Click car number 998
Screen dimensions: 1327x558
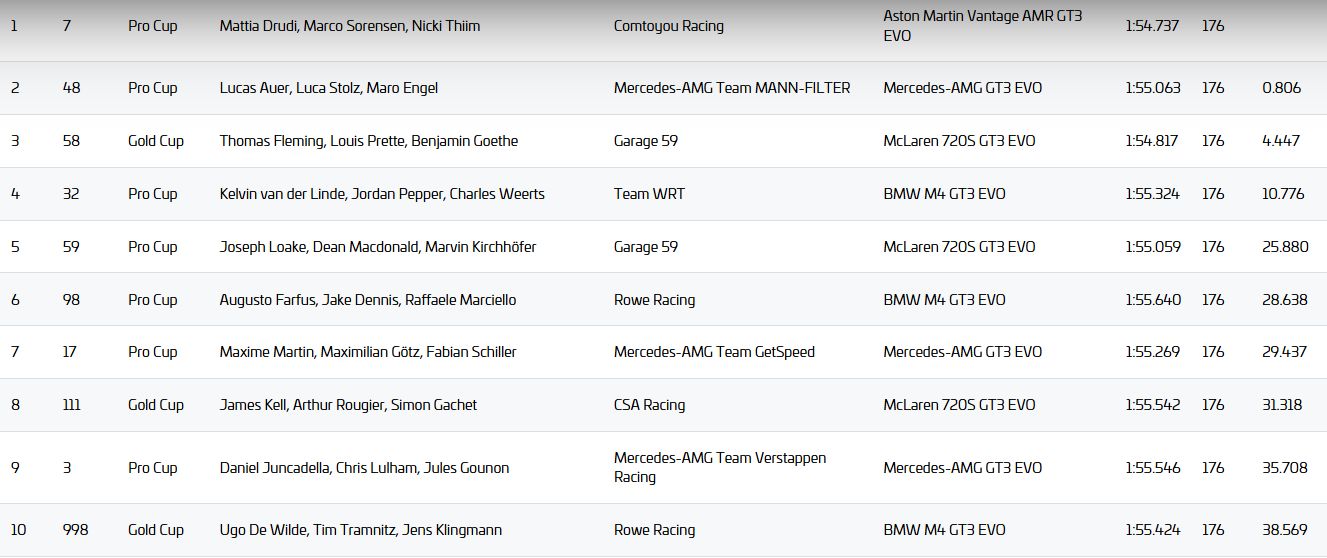pos(75,530)
